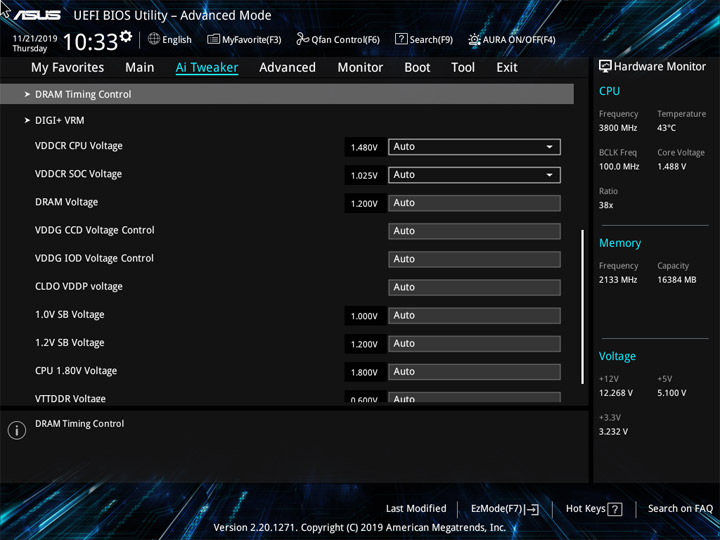720x540 pixels.
Task: Expand DRAM Timing Control submenu
Action: pyautogui.click(x=287, y=94)
